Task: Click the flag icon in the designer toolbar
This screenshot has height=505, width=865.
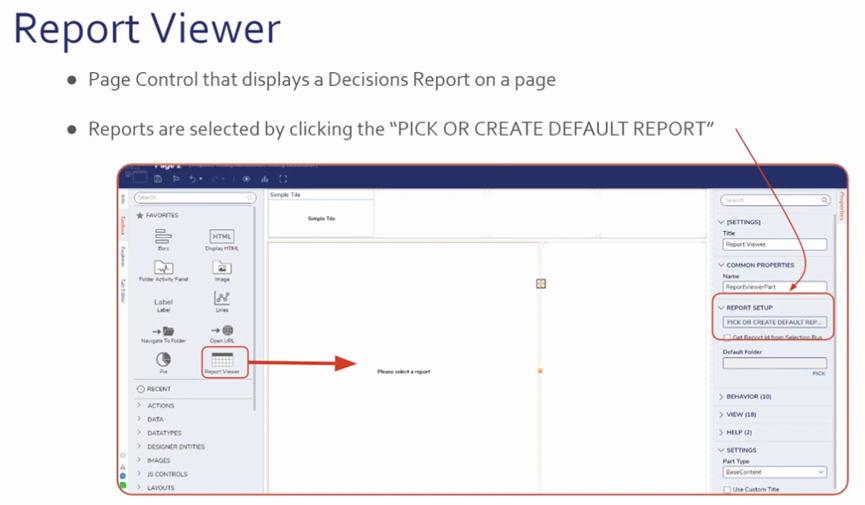Action: click(x=176, y=179)
